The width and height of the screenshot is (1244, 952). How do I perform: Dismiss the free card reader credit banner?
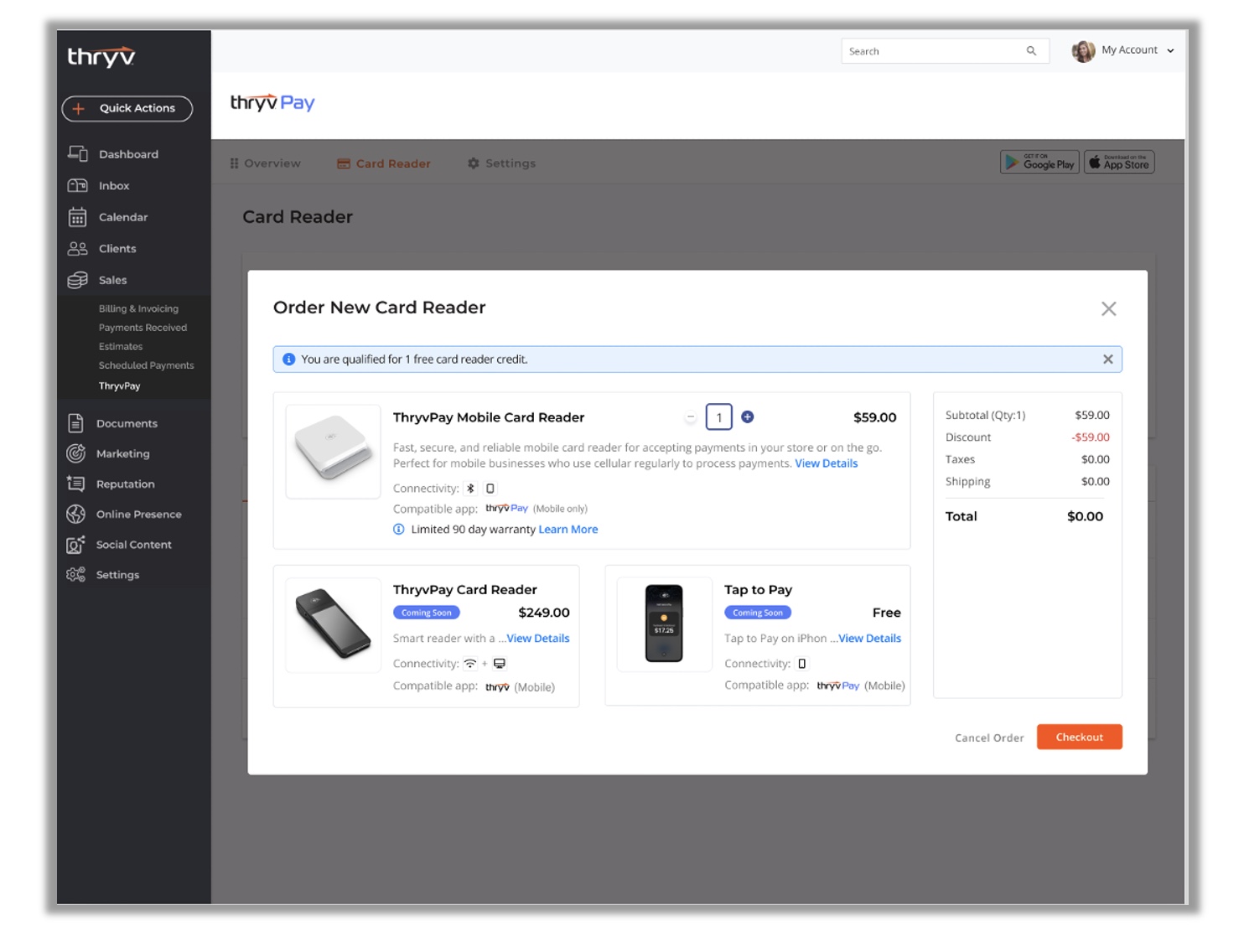point(1107,360)
